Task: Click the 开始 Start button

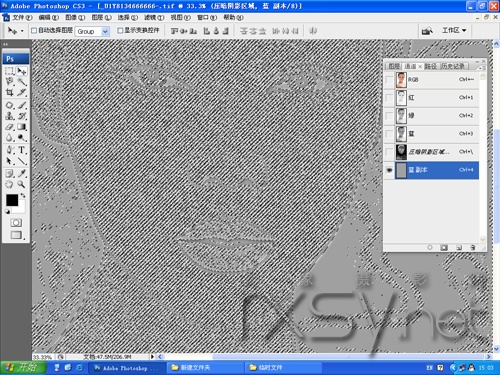Action: pyautogui.click(x=23, y=368)
